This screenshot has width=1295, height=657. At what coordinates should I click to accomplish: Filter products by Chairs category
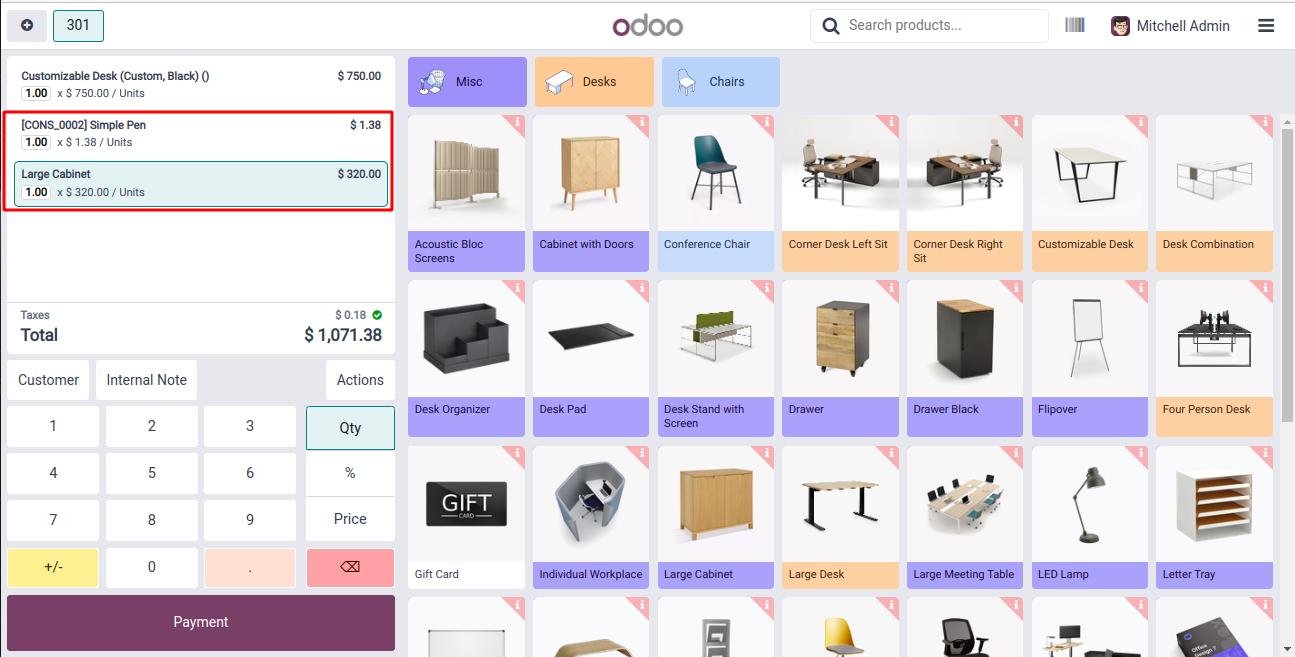point(721,82)
